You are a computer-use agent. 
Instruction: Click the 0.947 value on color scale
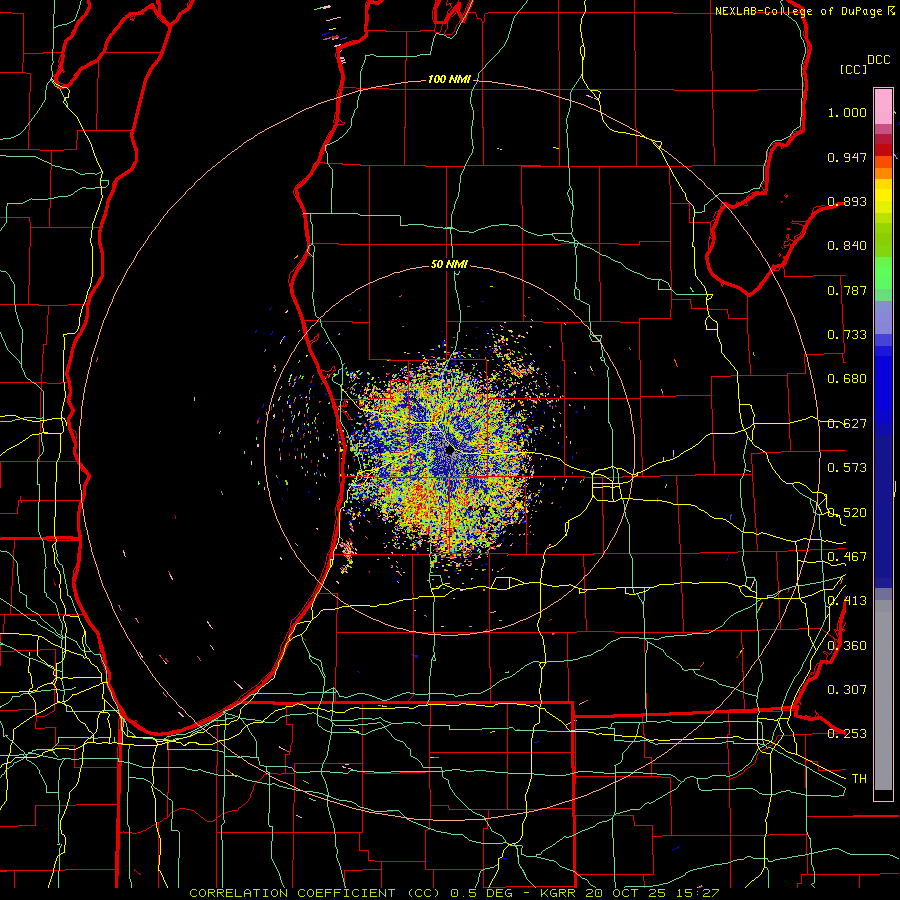[x=847, y=157]
